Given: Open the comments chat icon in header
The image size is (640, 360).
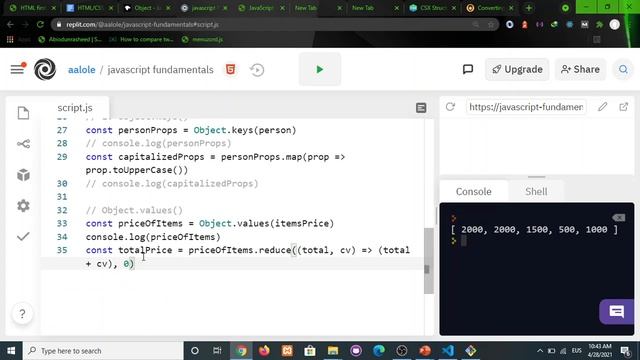Looking at the screenshot, I should point(468,69).
